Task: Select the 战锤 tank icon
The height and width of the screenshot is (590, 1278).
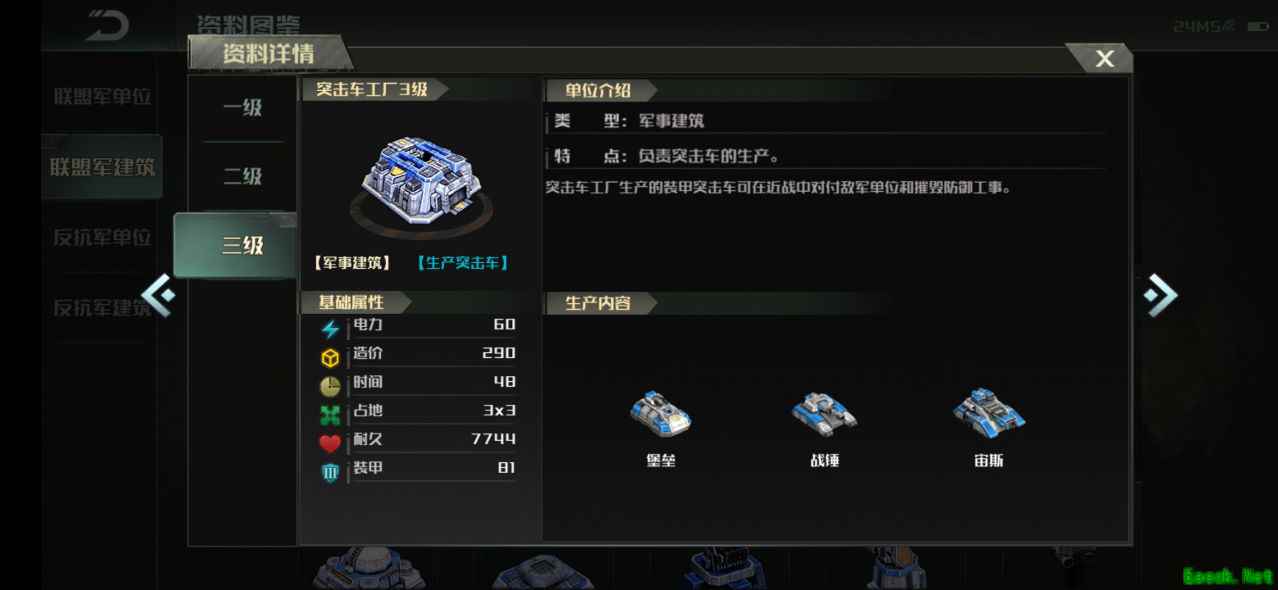Action: point(824,412)
